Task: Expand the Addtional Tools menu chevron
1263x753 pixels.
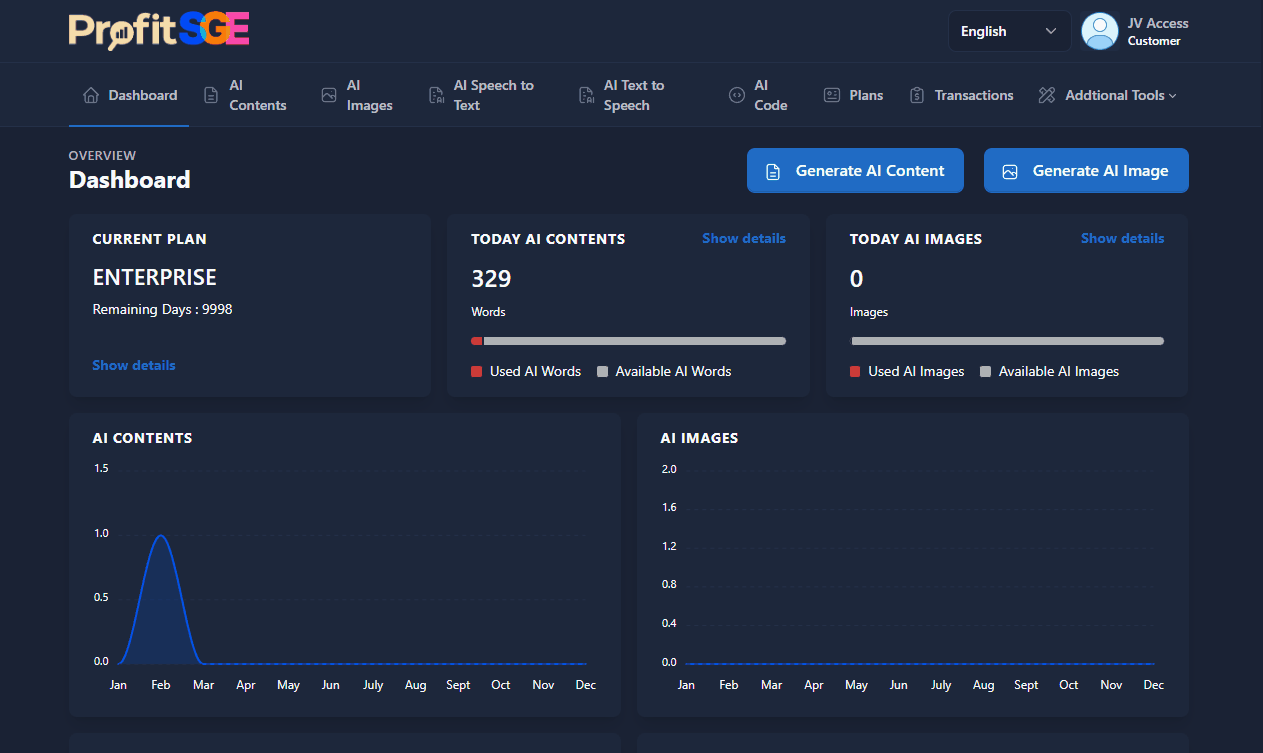Action: (x=1173, y=96)
